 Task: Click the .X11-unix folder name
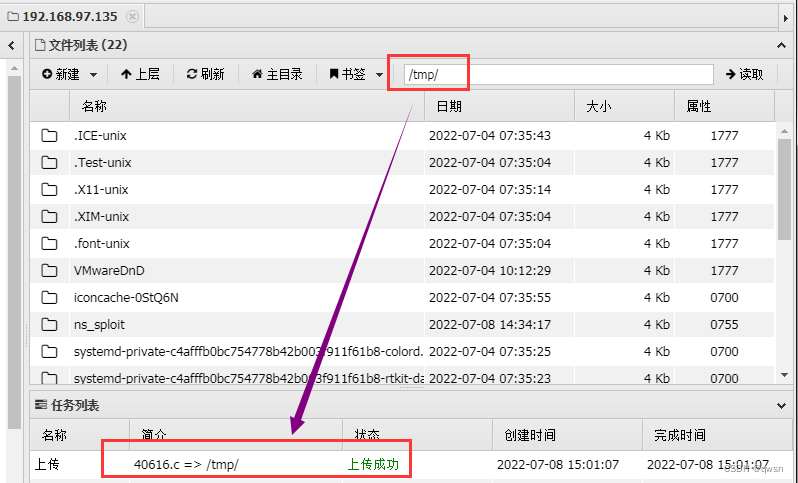[x=101, y=190]
